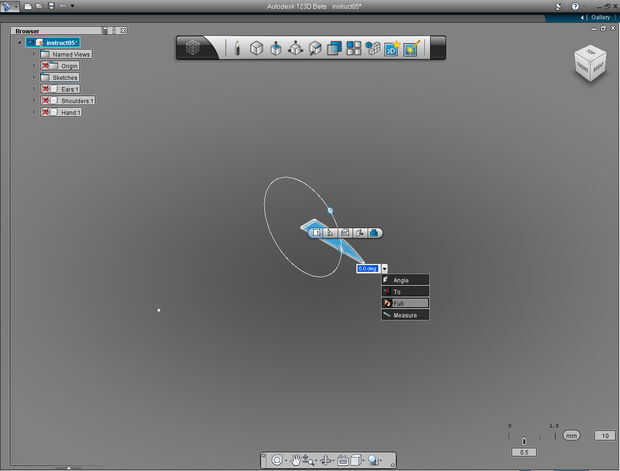Click the blue sphere display icon
Image resolution: width=620 pixels, height=471 pixels.
coord(373,460)
